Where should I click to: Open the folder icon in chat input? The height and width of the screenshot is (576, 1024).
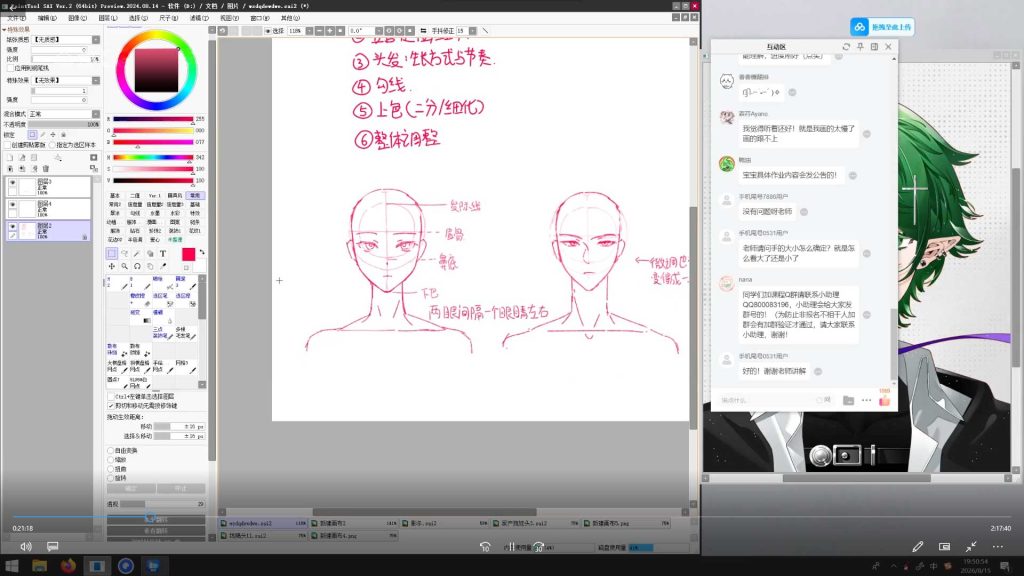(848, 400)
